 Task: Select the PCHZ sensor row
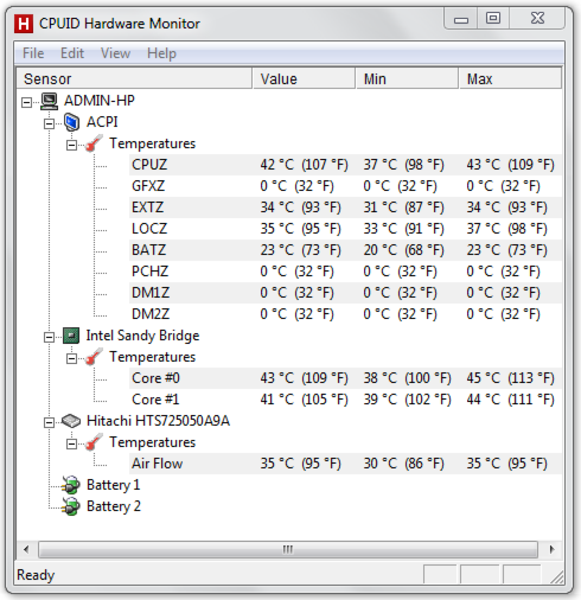pyautogui.click(x=346, y=272)
